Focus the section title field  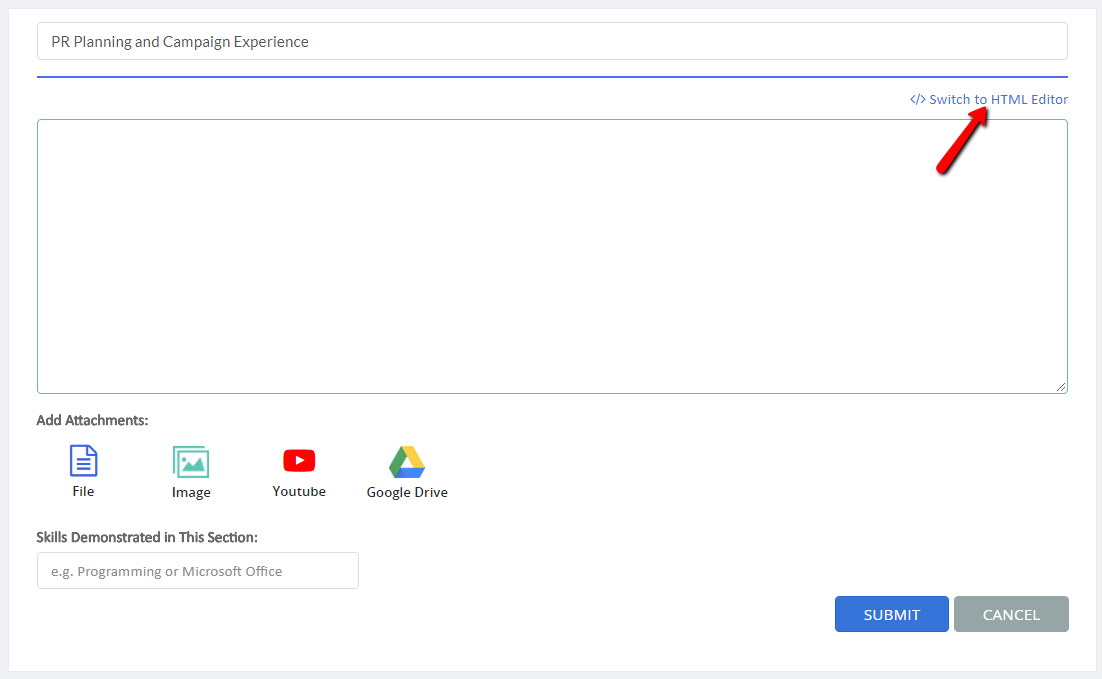point(552,41)
